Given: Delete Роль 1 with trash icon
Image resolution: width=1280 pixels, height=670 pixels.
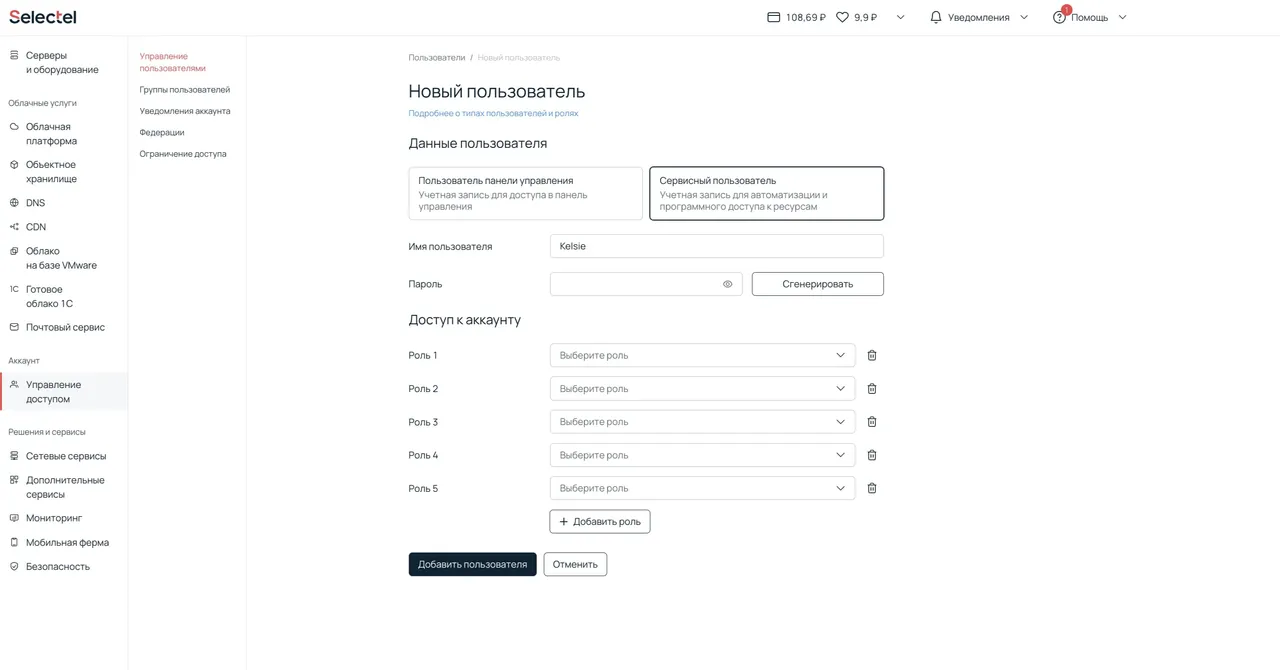Looking at the screenshot, I should click(x=872, y=355).
